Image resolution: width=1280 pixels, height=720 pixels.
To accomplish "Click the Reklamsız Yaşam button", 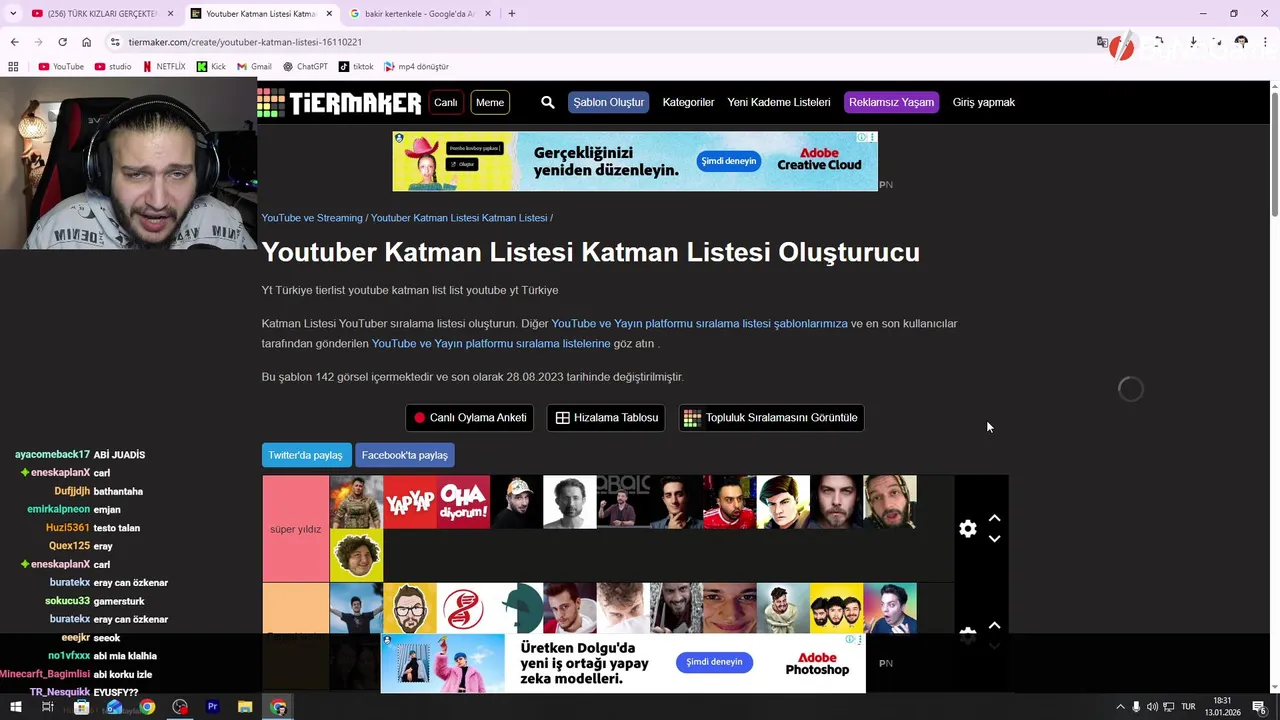I will pos(891,102).
